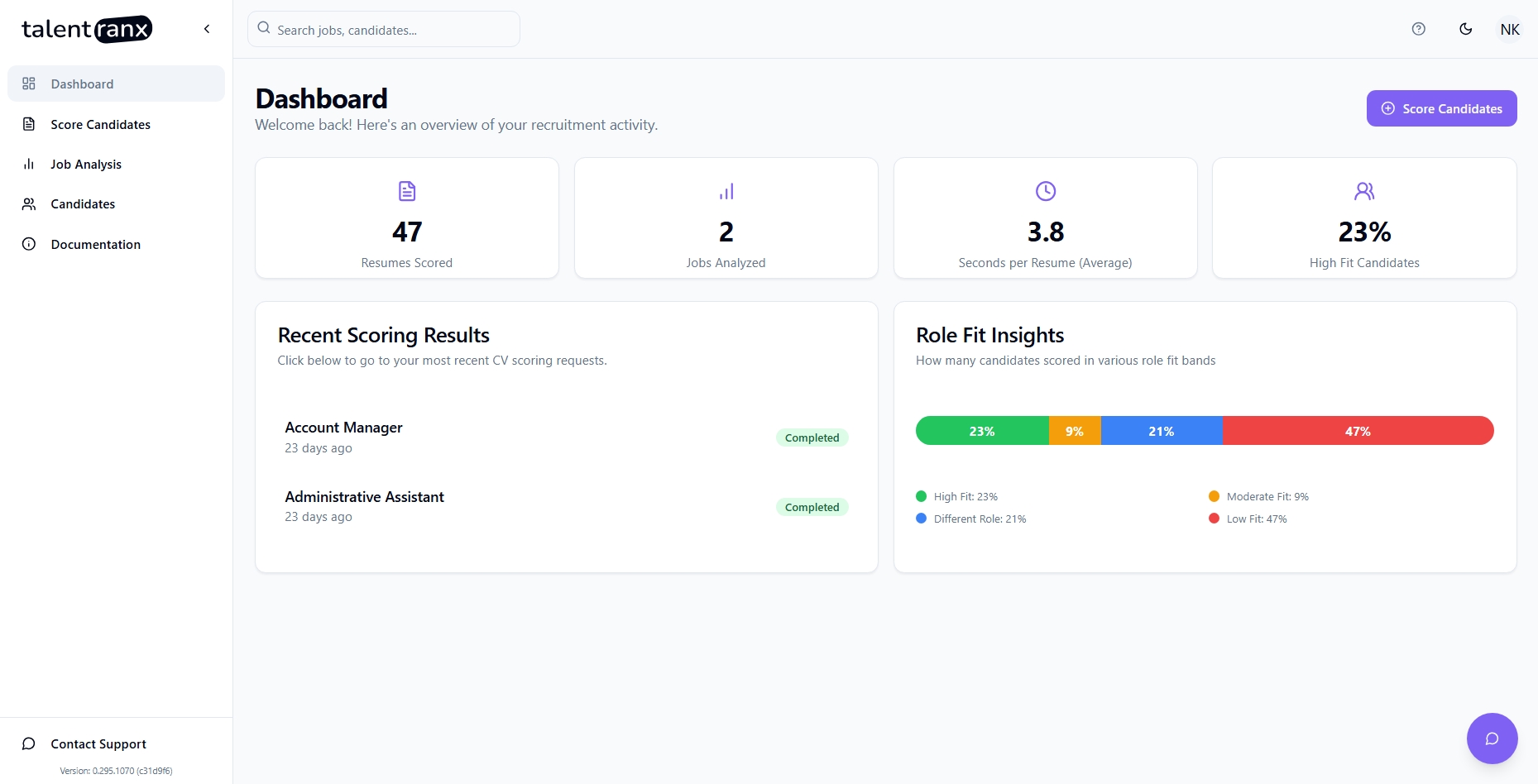The width and height of the screenshot is (1538, 784).
Task: Click the Score Candidates document icon
Action: point(28,123)
